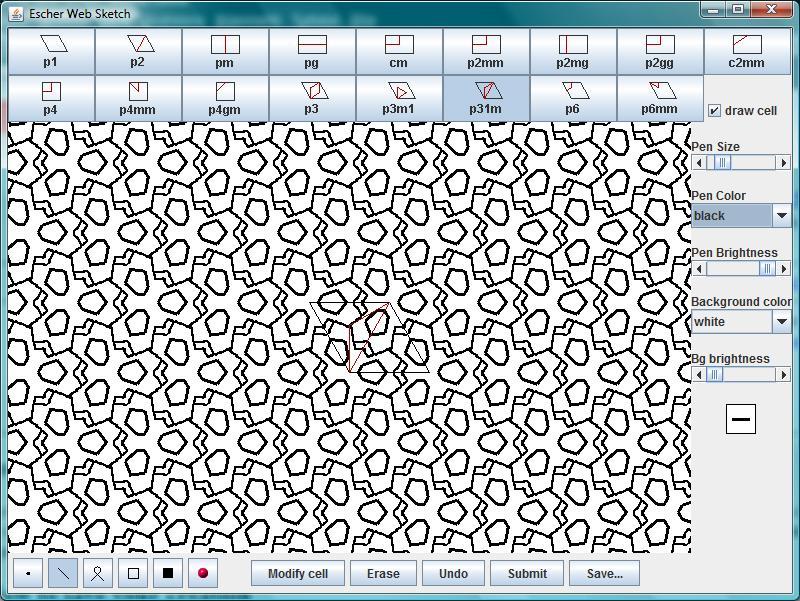Viewport: 800px width, 601px height.
Task: Decrease Pen Size with left arrow
Action: coord(699,163)
